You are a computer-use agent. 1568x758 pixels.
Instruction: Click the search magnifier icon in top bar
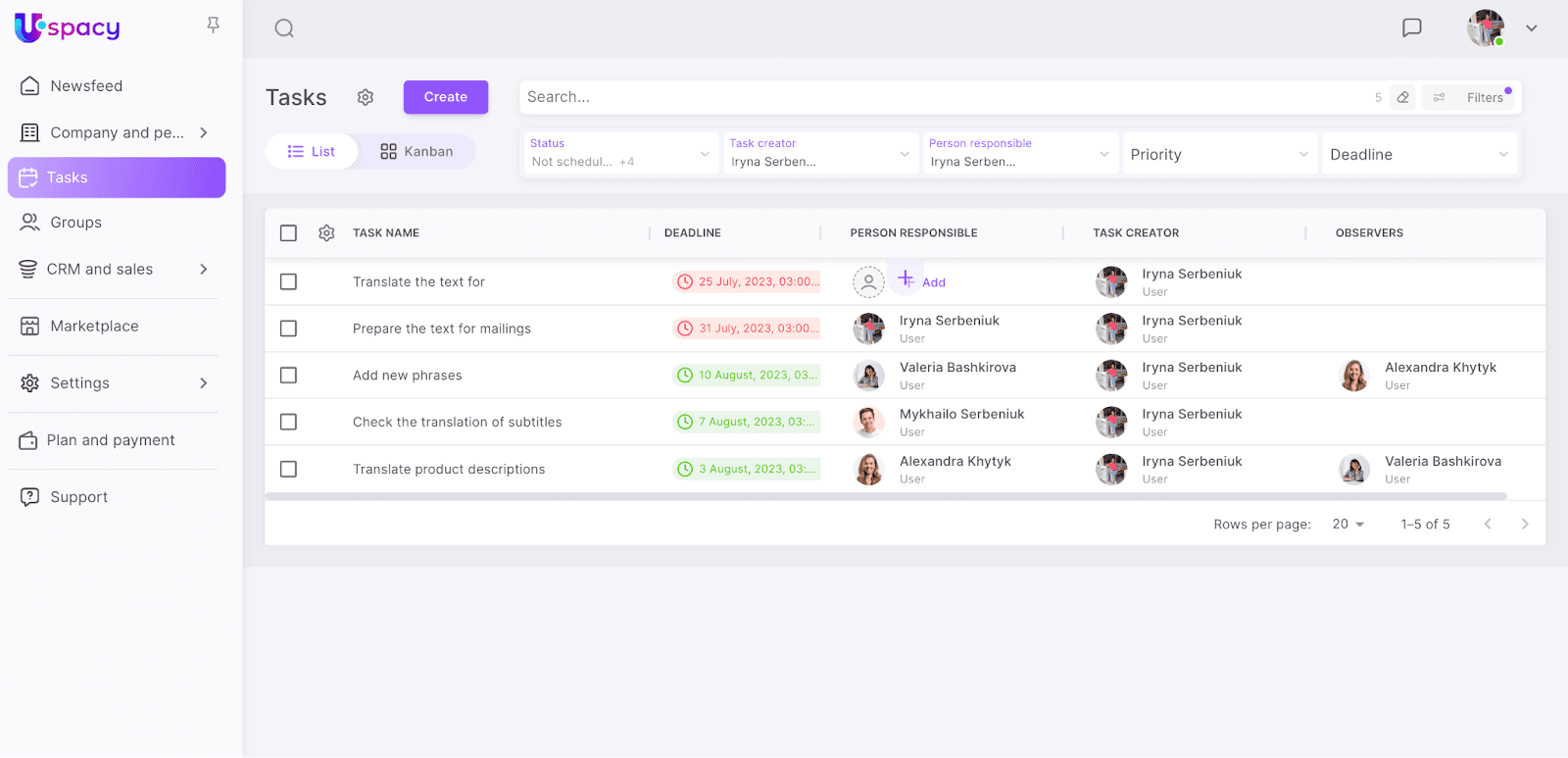(x=284, y=28)
